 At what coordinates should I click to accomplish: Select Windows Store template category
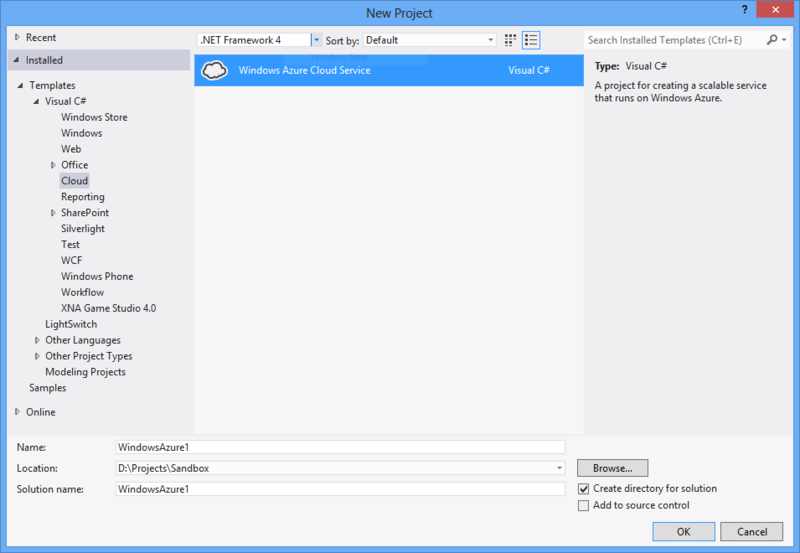94,117
